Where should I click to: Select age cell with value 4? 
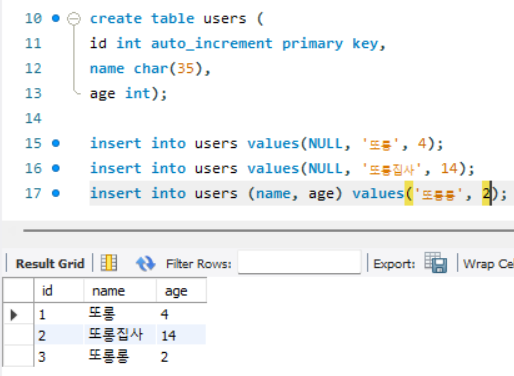pyautogui.click(x=181, y=314)
